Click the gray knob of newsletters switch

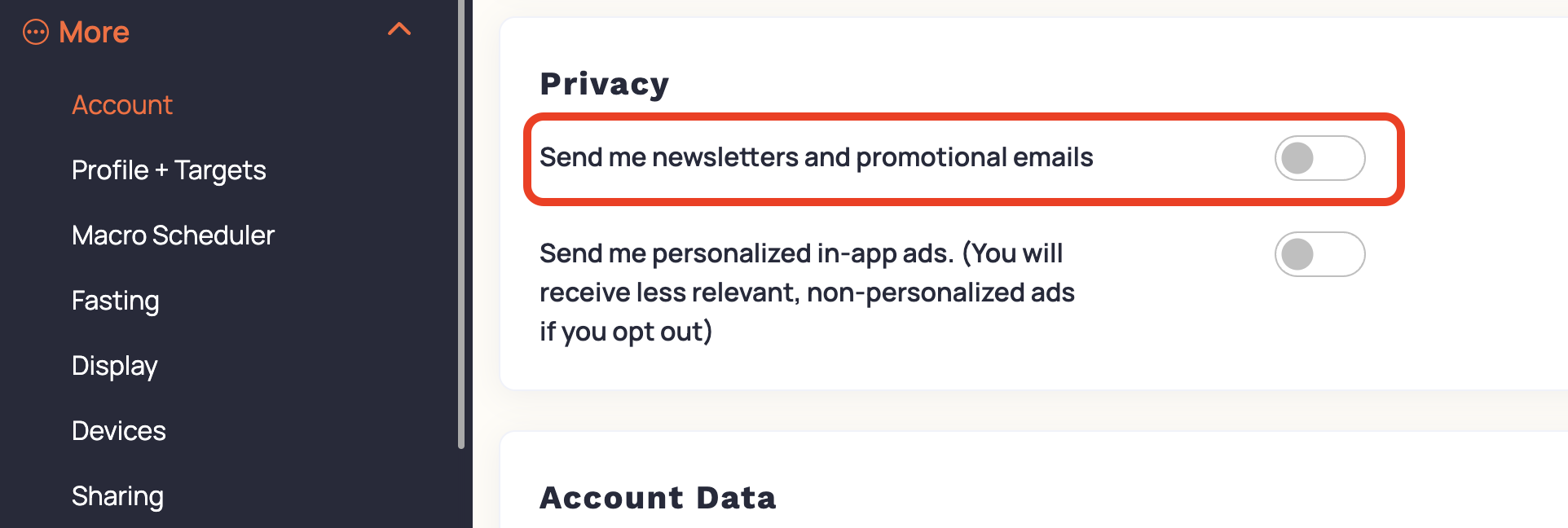pos(1297,158)
